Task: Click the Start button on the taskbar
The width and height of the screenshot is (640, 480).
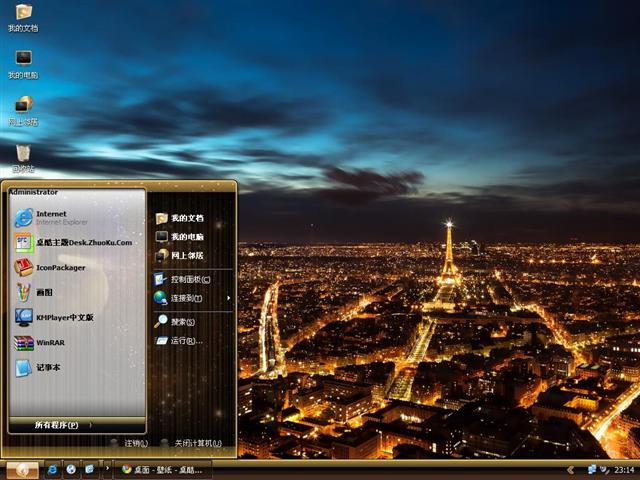Action: tap(22, 469)
